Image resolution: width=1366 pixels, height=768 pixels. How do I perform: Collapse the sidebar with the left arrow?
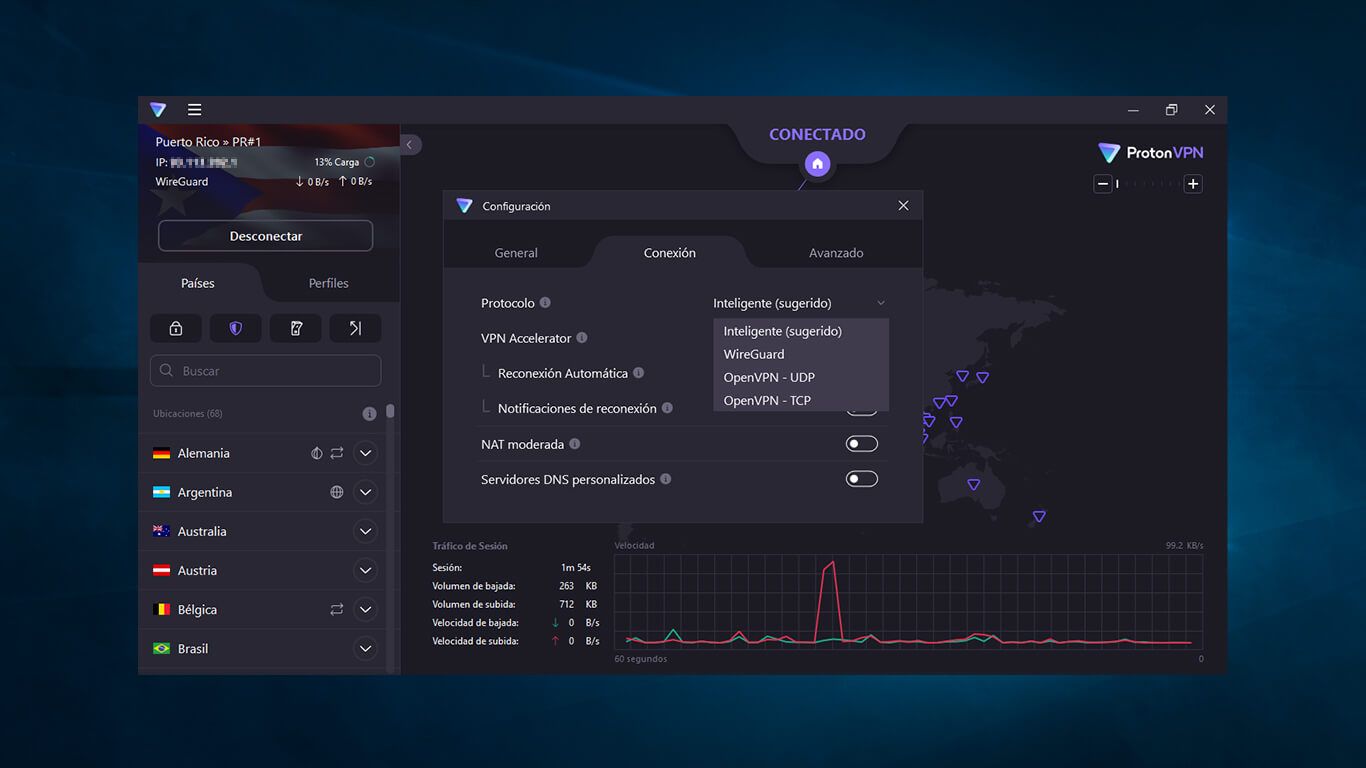(x=409, y=145)
